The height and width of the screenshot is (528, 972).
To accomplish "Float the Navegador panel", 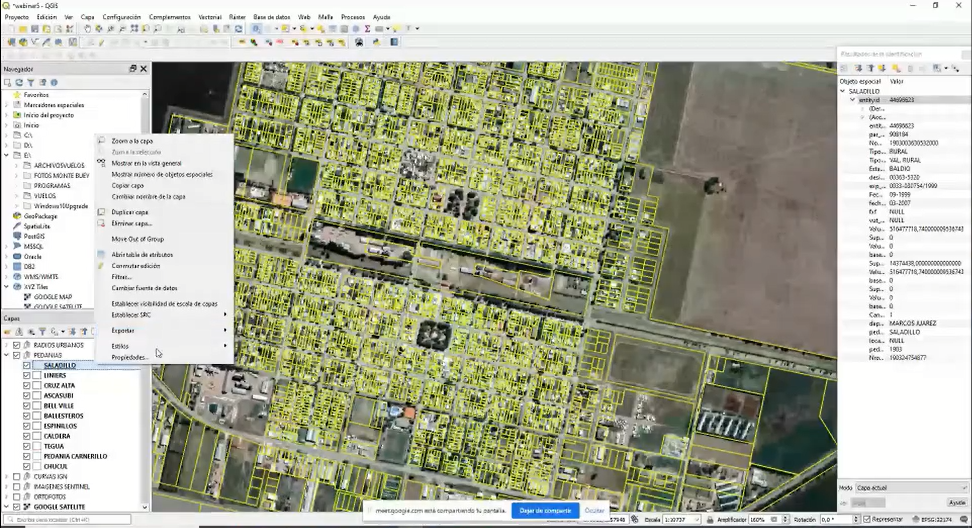I will click(133, 69).
